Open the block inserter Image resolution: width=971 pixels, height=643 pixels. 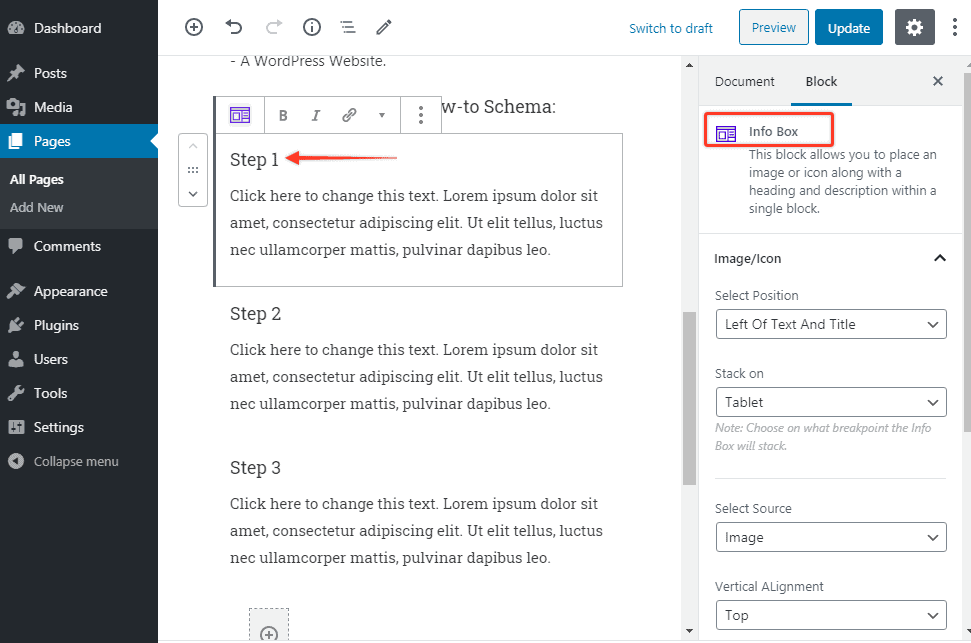click(x=193, y=27)
